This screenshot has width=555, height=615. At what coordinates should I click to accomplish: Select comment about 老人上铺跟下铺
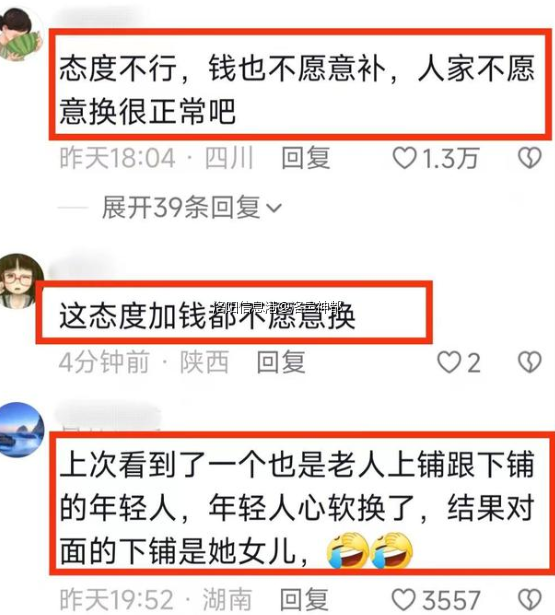click(297, 508)
